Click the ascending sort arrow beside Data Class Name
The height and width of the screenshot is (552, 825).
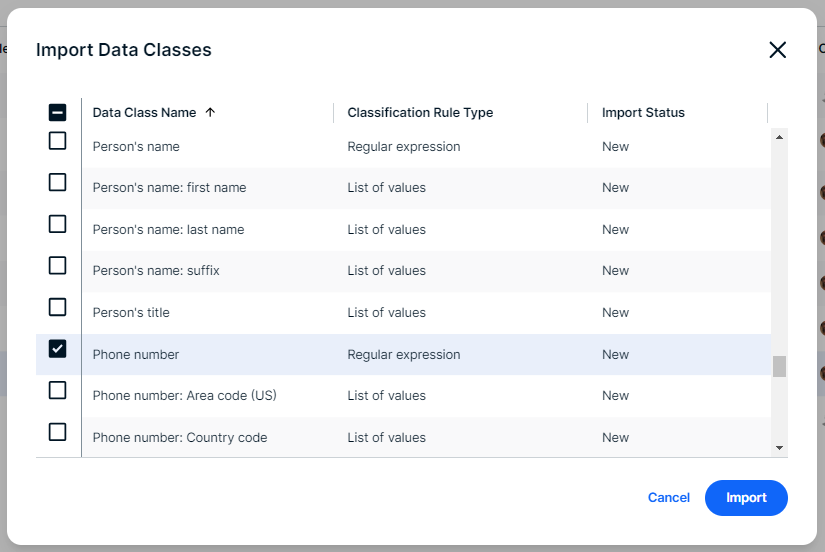[210, 113]
